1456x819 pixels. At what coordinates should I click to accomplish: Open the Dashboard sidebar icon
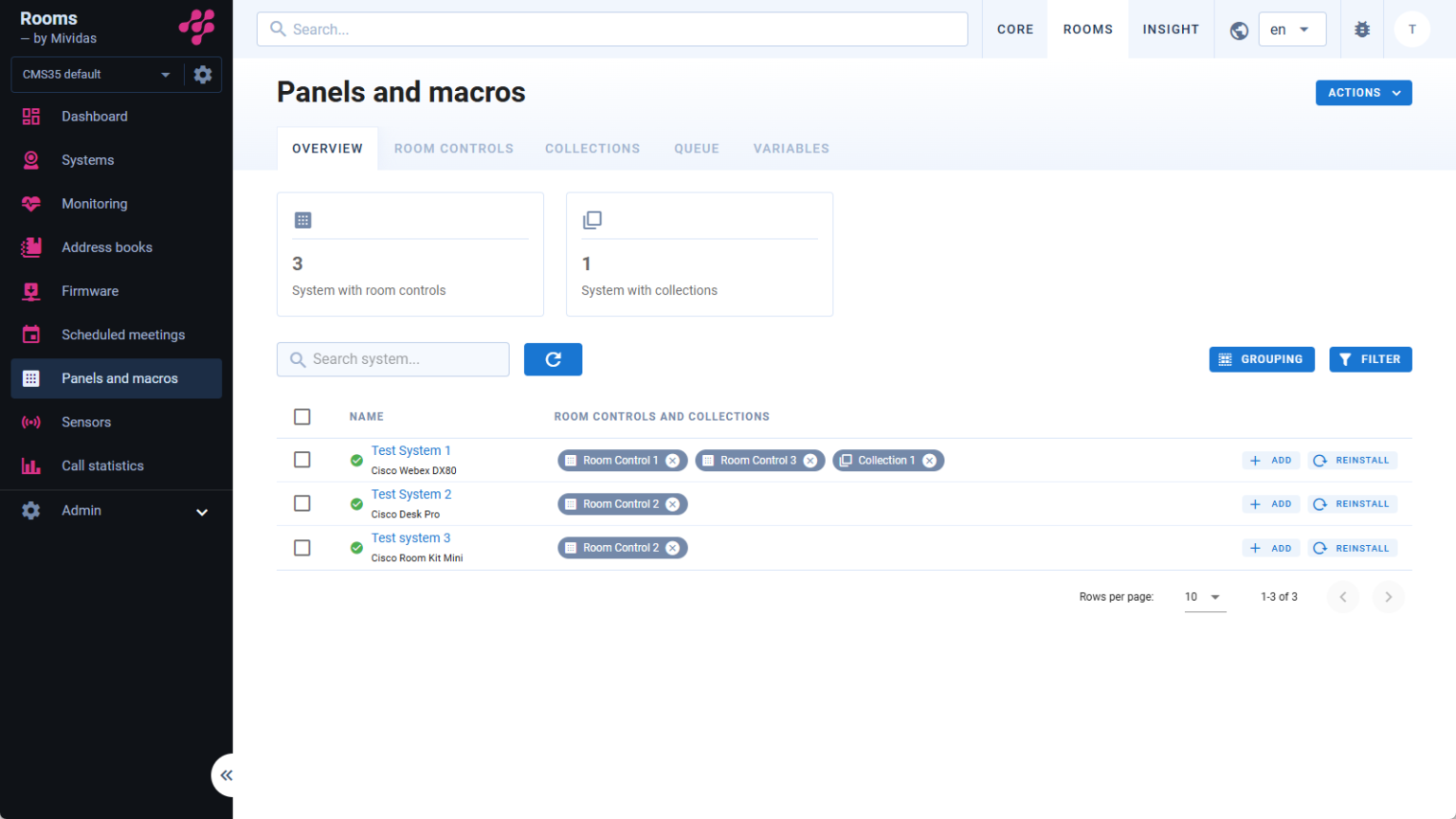[31, 117]
